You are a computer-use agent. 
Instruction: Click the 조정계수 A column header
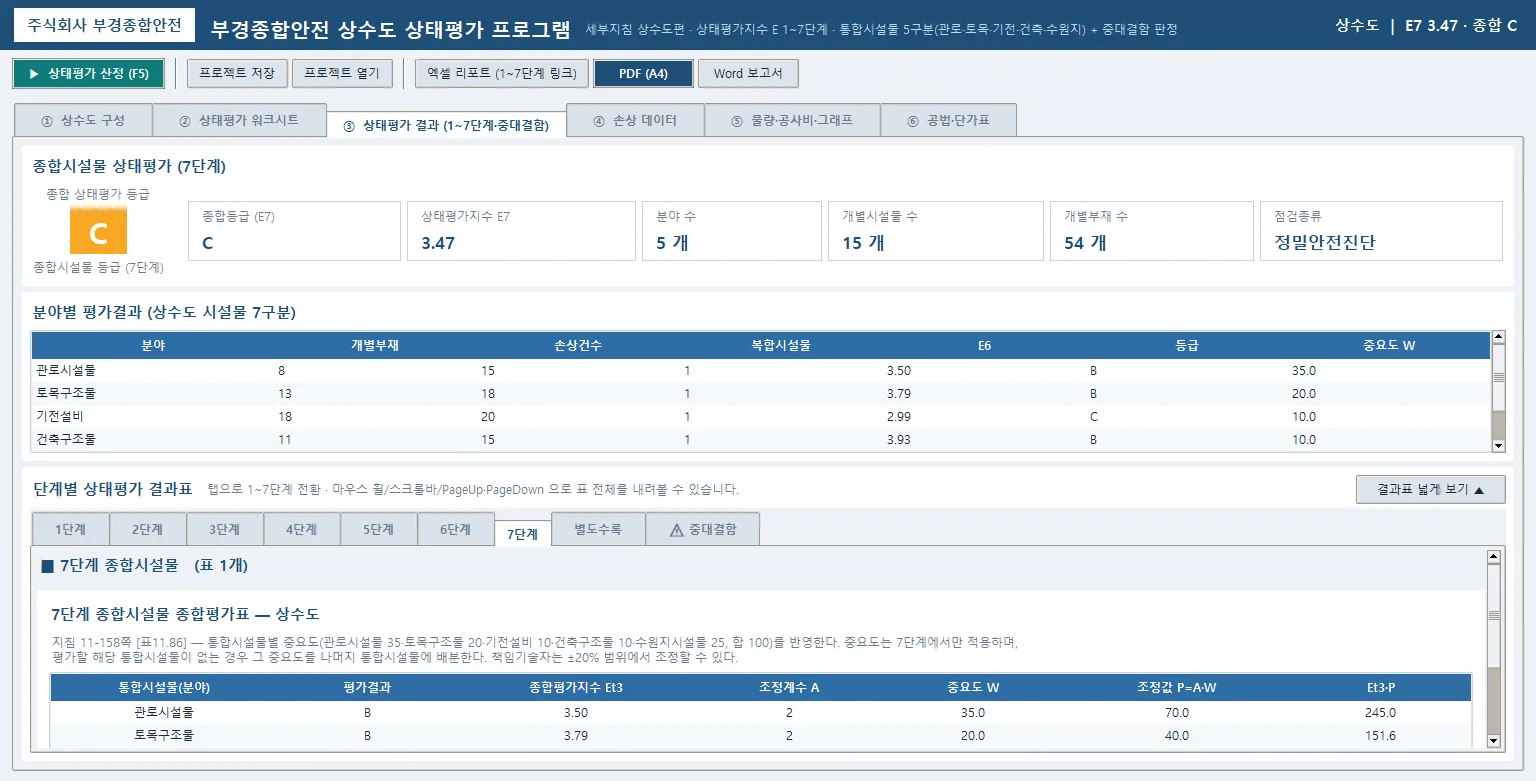click(789, 687)
